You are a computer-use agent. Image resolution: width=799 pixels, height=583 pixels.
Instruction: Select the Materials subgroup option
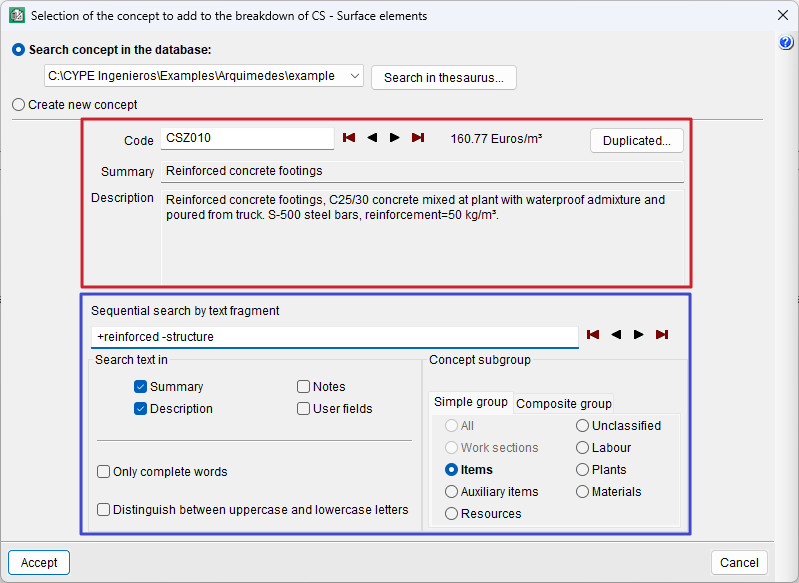[x=583, y=492]
